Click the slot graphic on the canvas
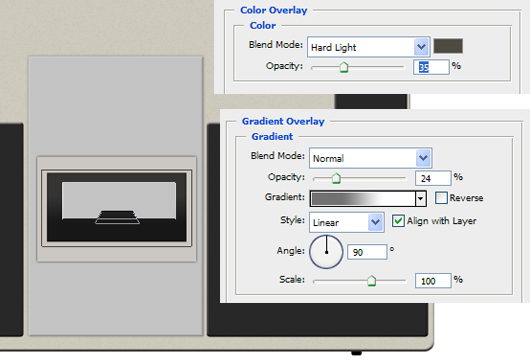This screenshot has width=530, height=364. click(x=117, y=208)
